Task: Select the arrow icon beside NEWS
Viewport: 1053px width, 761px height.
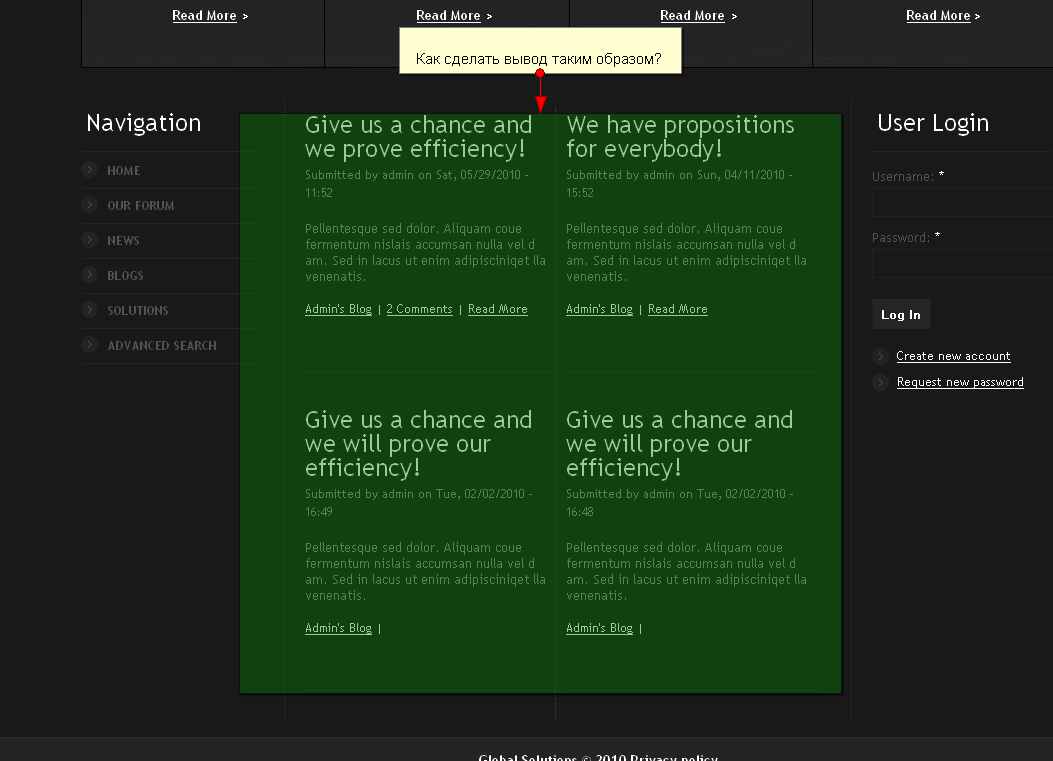Action: click(90, 240)
